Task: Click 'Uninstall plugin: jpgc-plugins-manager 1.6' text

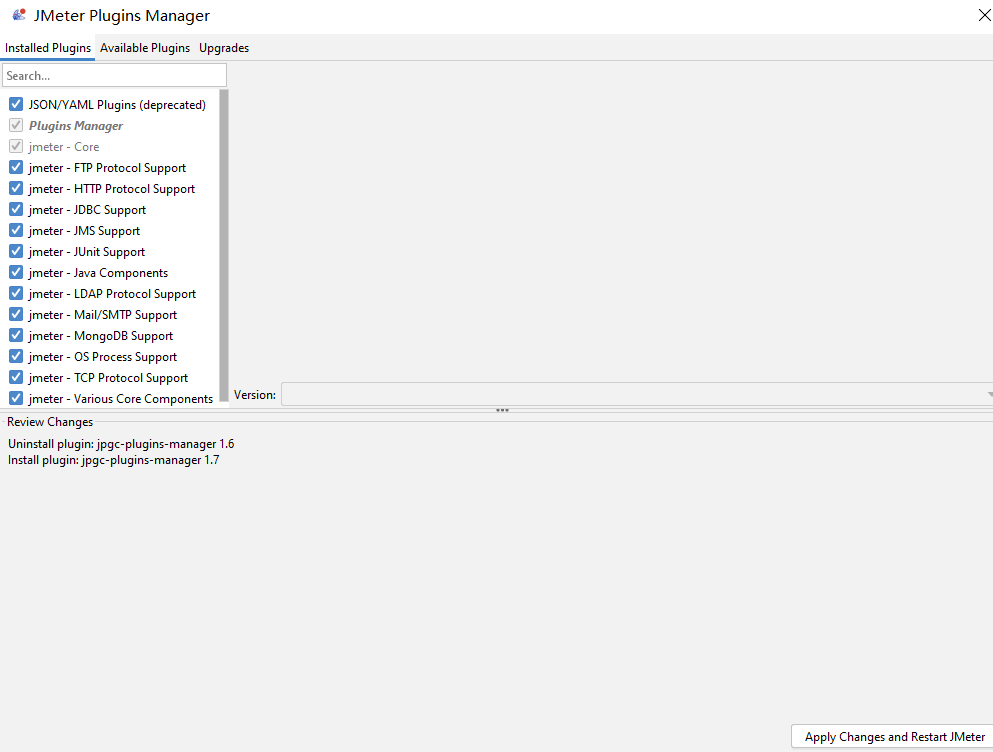Action: coord(121,443)
